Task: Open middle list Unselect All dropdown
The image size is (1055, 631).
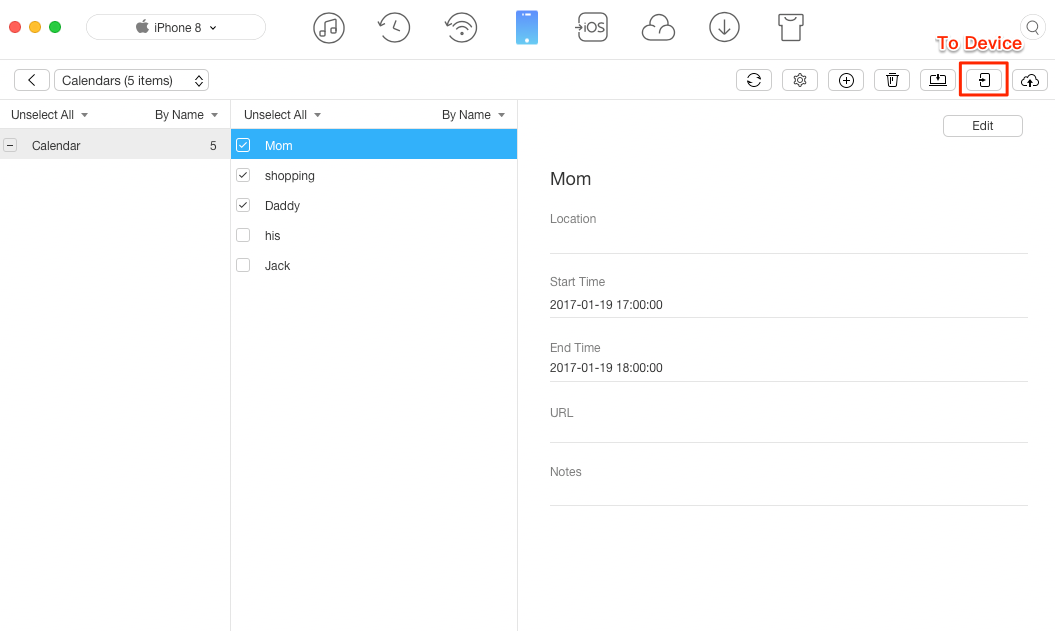Action: tap(282, 114)
